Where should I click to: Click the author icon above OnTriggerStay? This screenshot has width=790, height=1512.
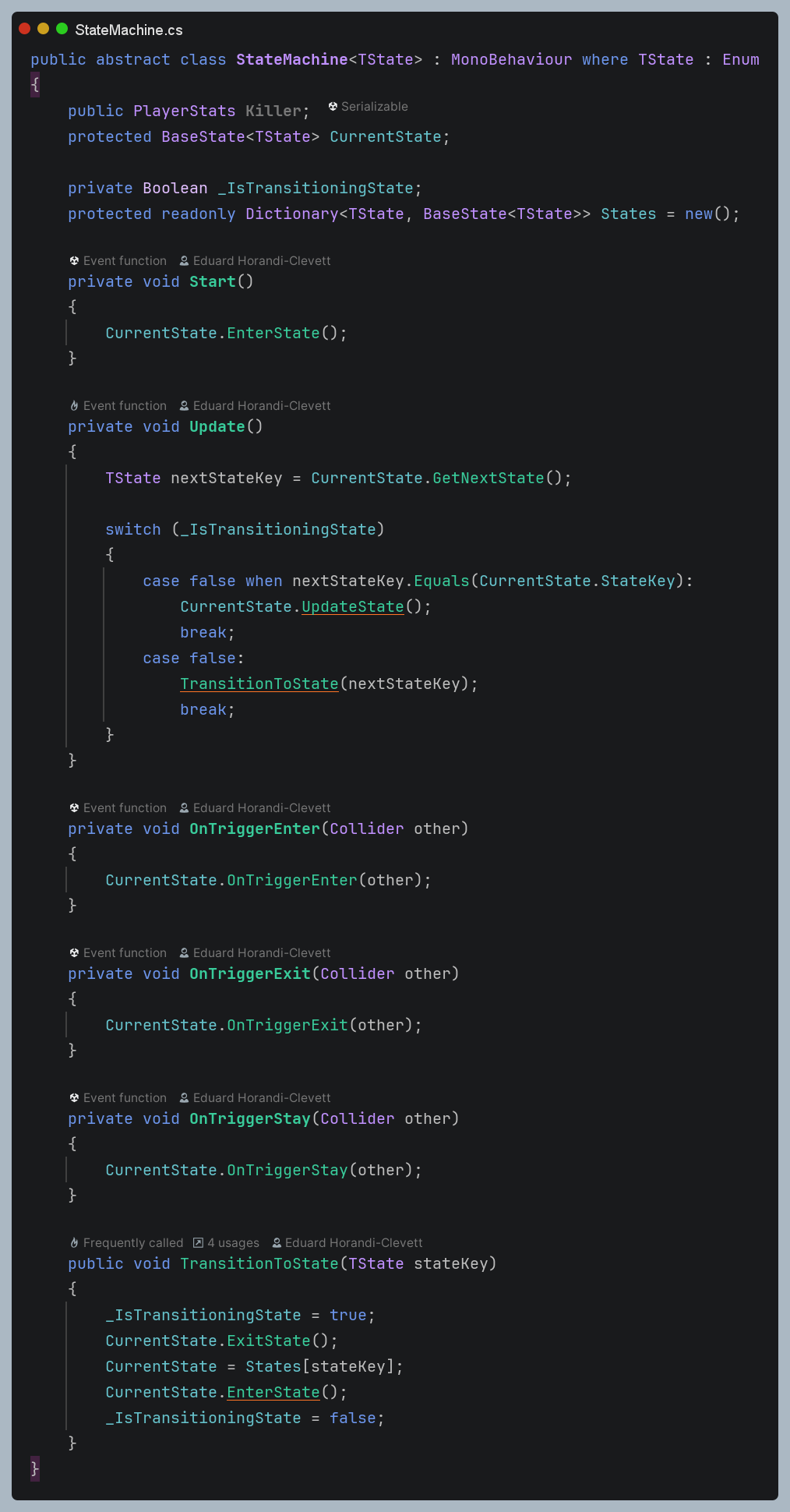pos(185,1098)
